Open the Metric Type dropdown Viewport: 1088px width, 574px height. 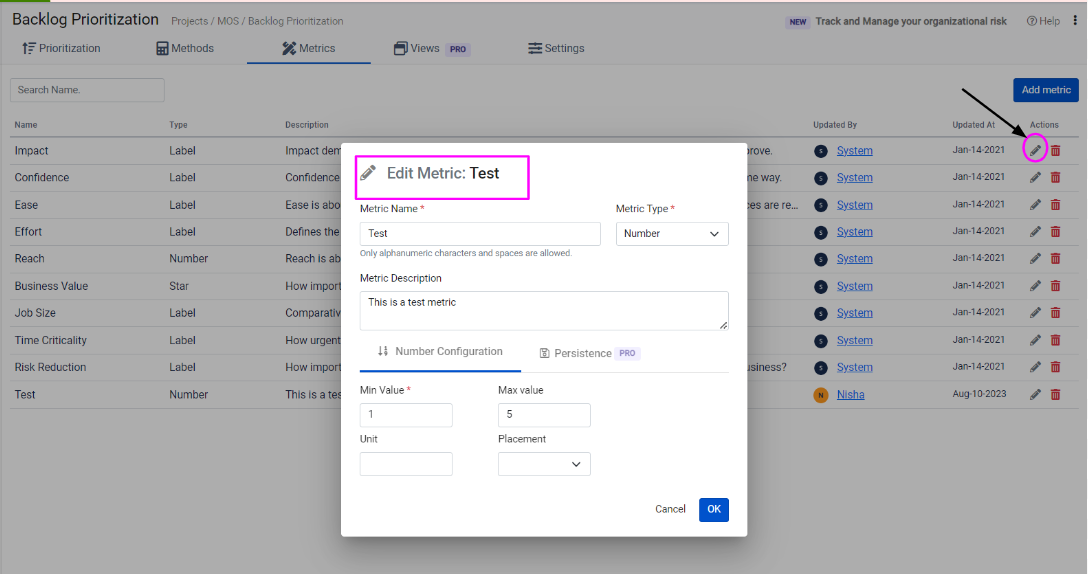coord(671,234)
